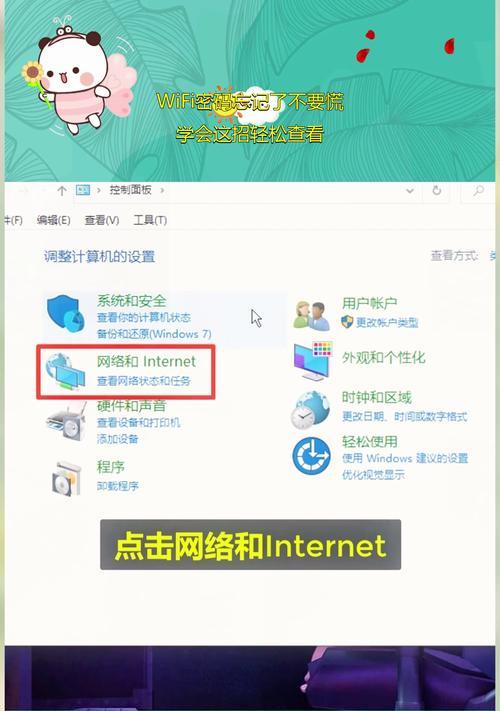Click the 轻松使用 blue circle icon
500x711 pixels.
[x=311, y=456]
